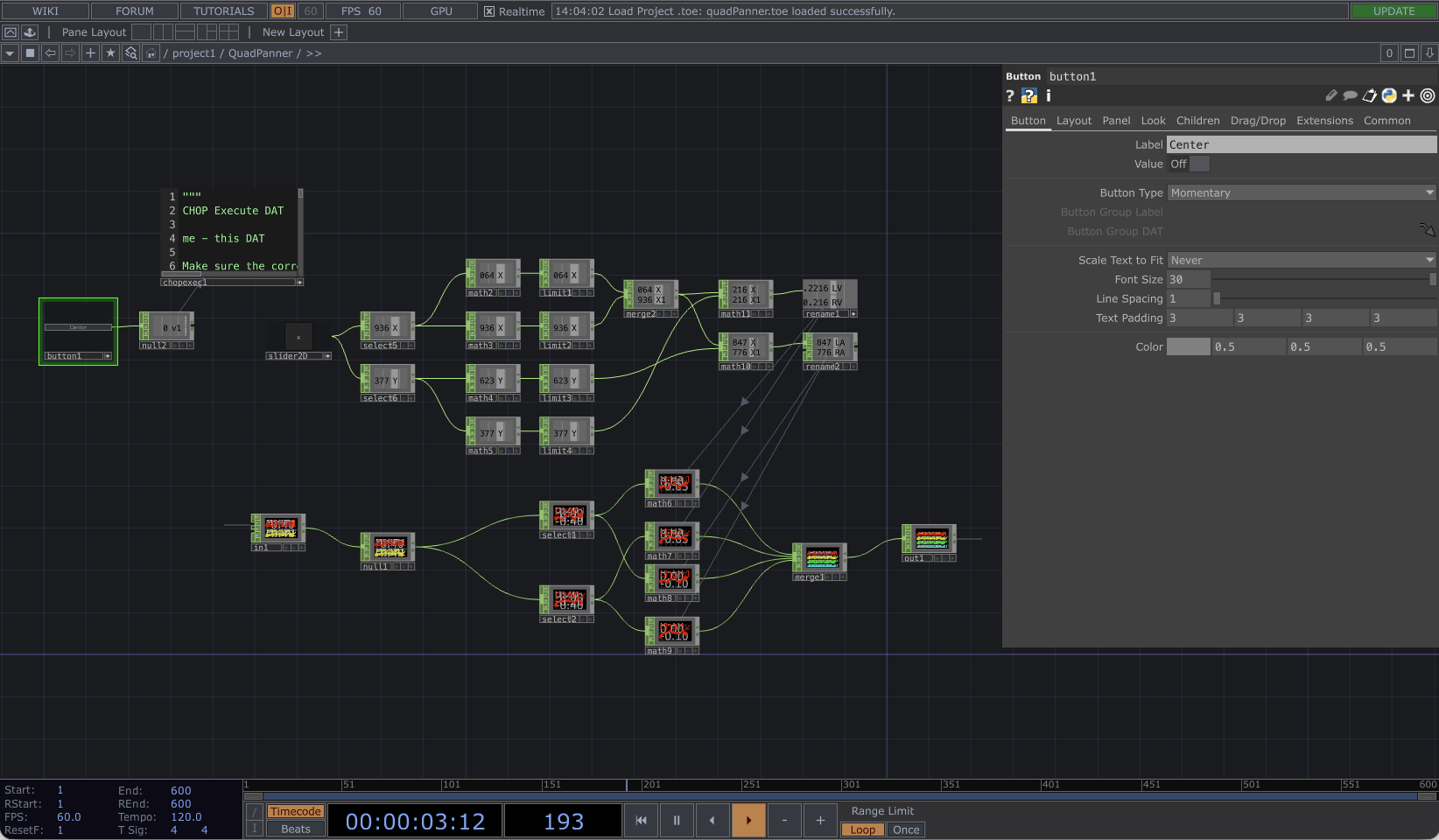This screenshot has height=840, width=1439.
Task: Select the Timecode display mode
Action: 296,811
